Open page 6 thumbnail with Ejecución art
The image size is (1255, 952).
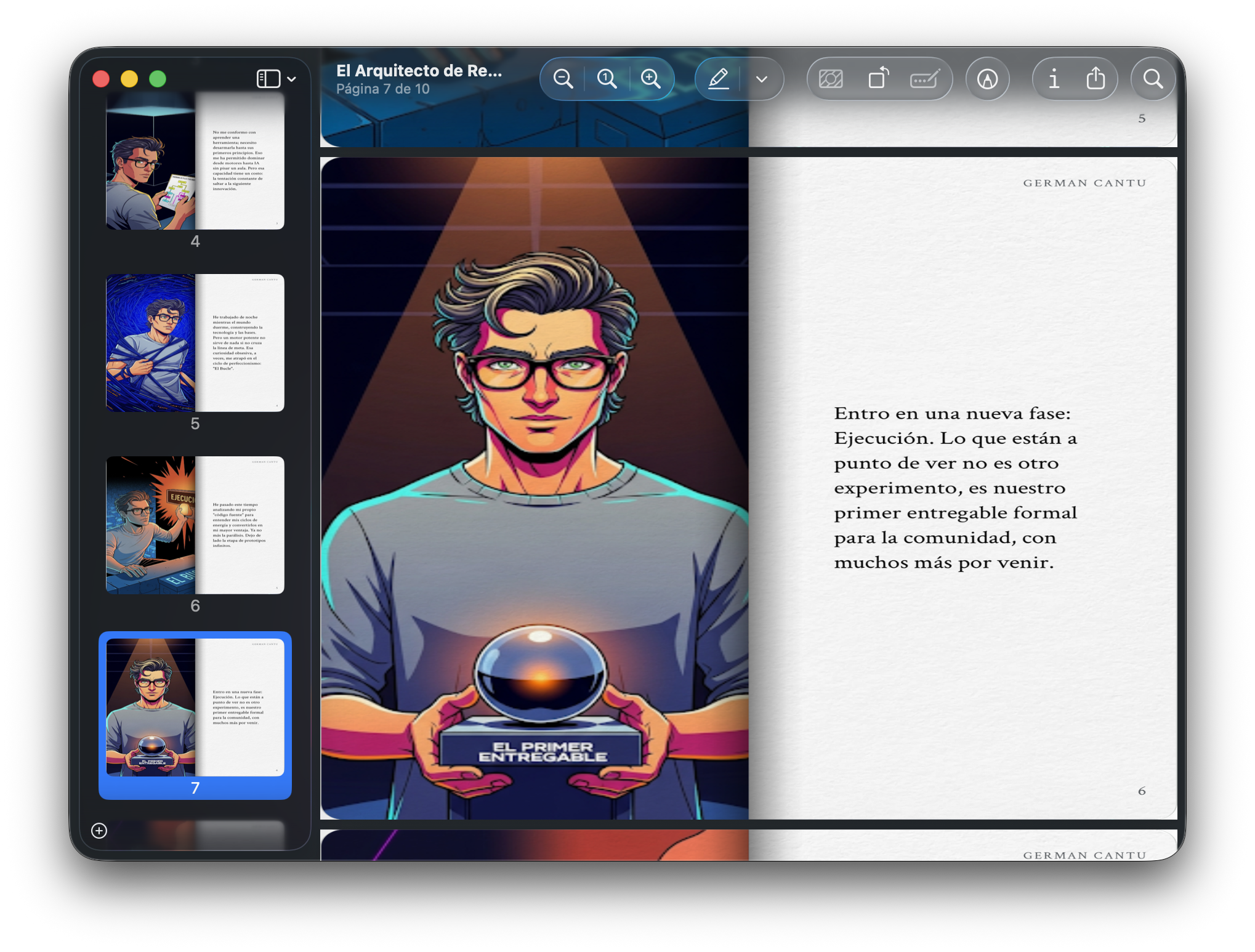click(x=195, y=525)
